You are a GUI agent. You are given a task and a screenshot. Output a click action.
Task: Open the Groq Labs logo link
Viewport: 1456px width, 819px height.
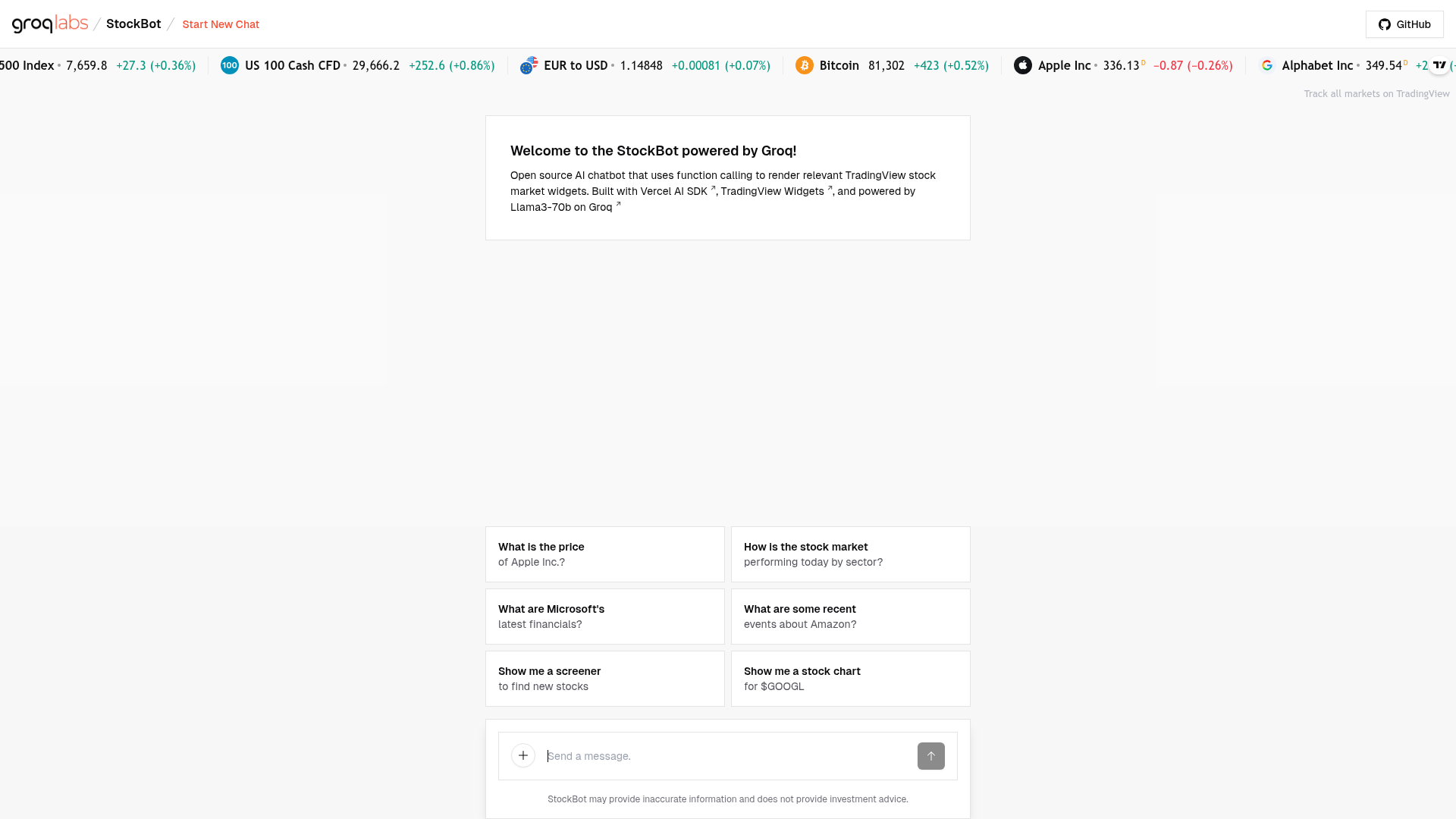coord(50,24)
